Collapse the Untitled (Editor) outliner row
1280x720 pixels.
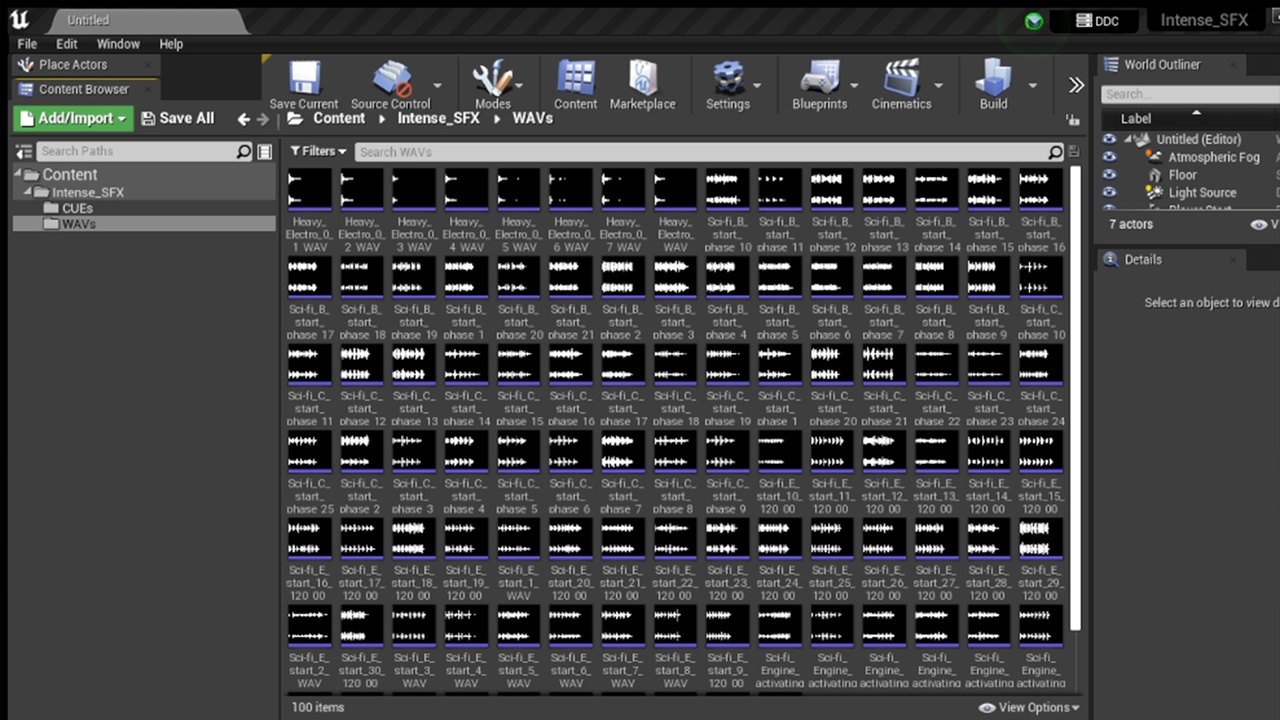(1128, 139)
